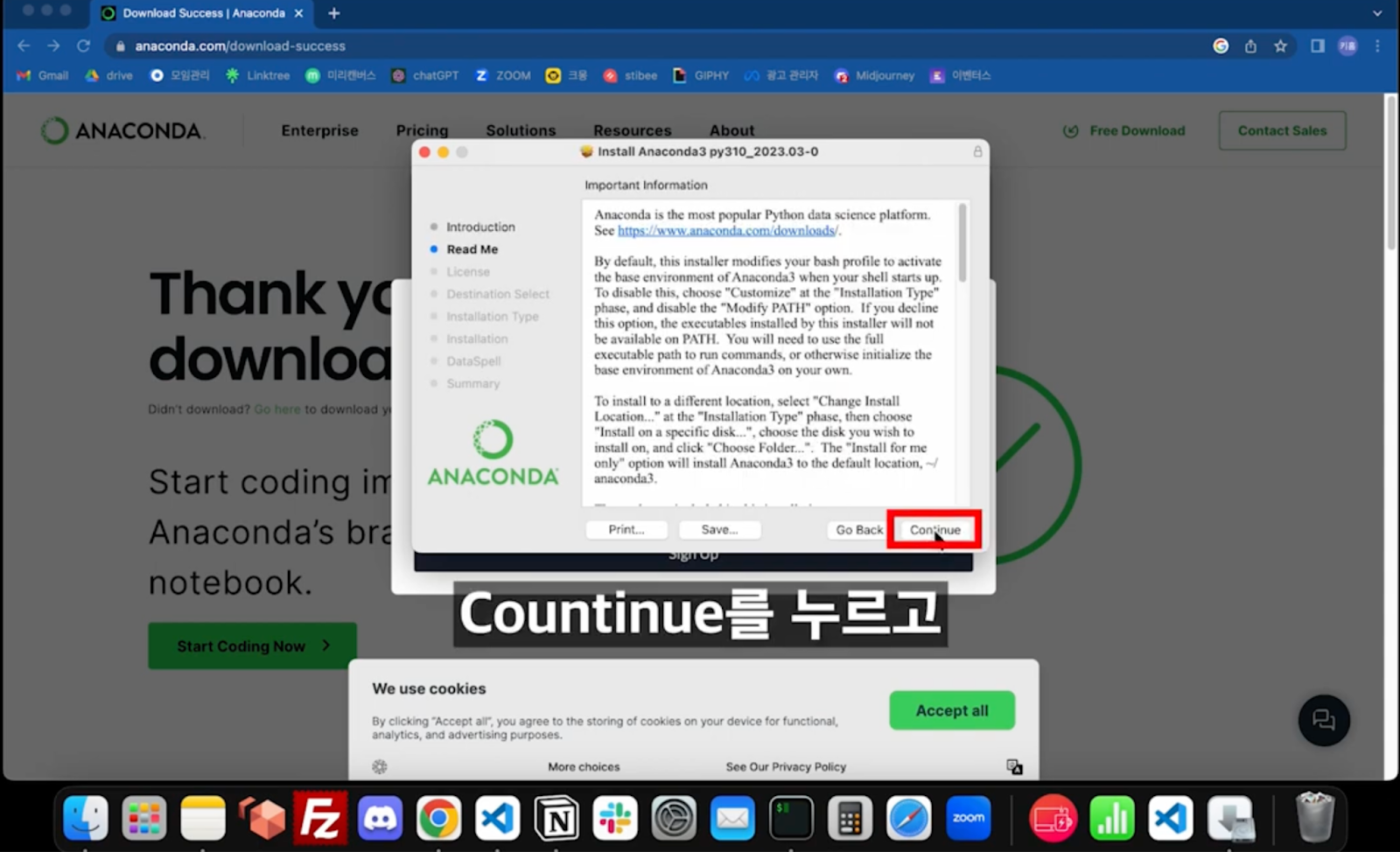Open the drive bookmark
The image size is (1400, 852).
click(108, 75)
